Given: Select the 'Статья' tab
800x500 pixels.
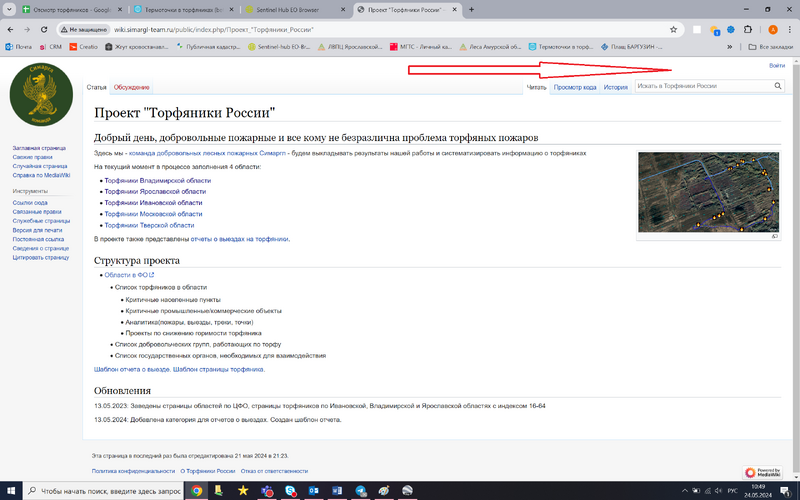Looking at the screenshot, I should 96,87.
